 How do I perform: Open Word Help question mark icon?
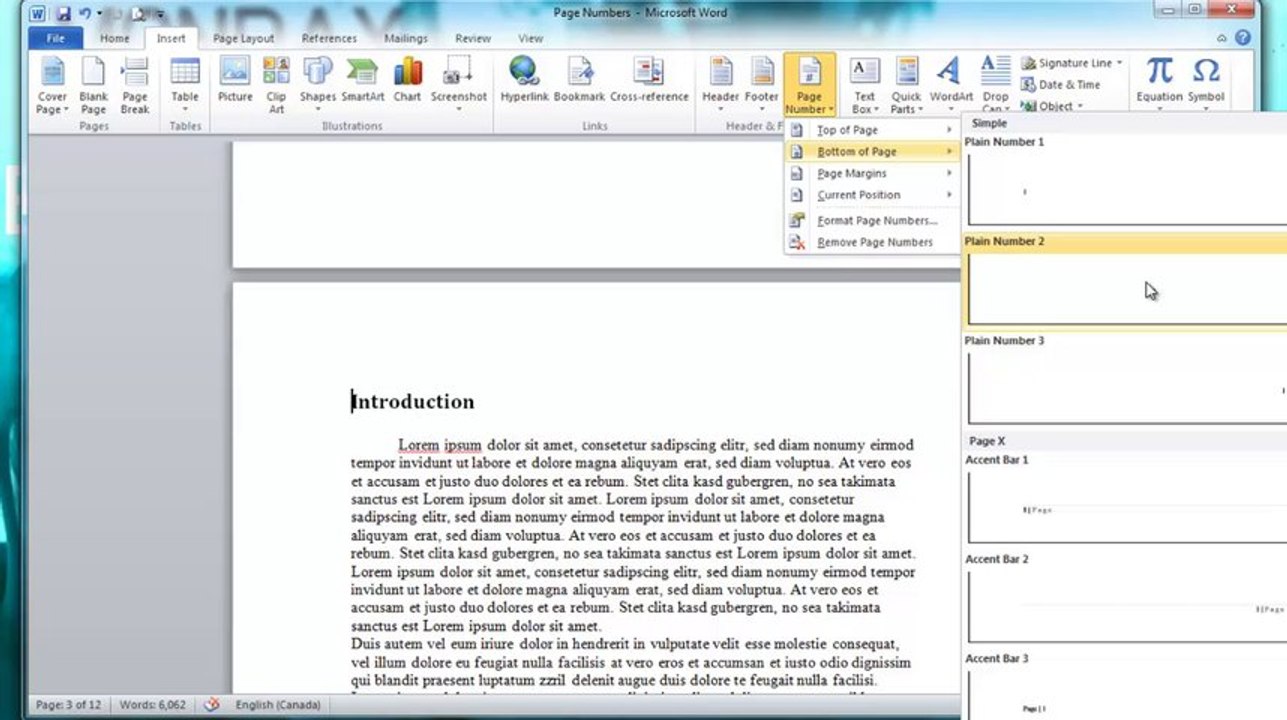coord(1243,38)
